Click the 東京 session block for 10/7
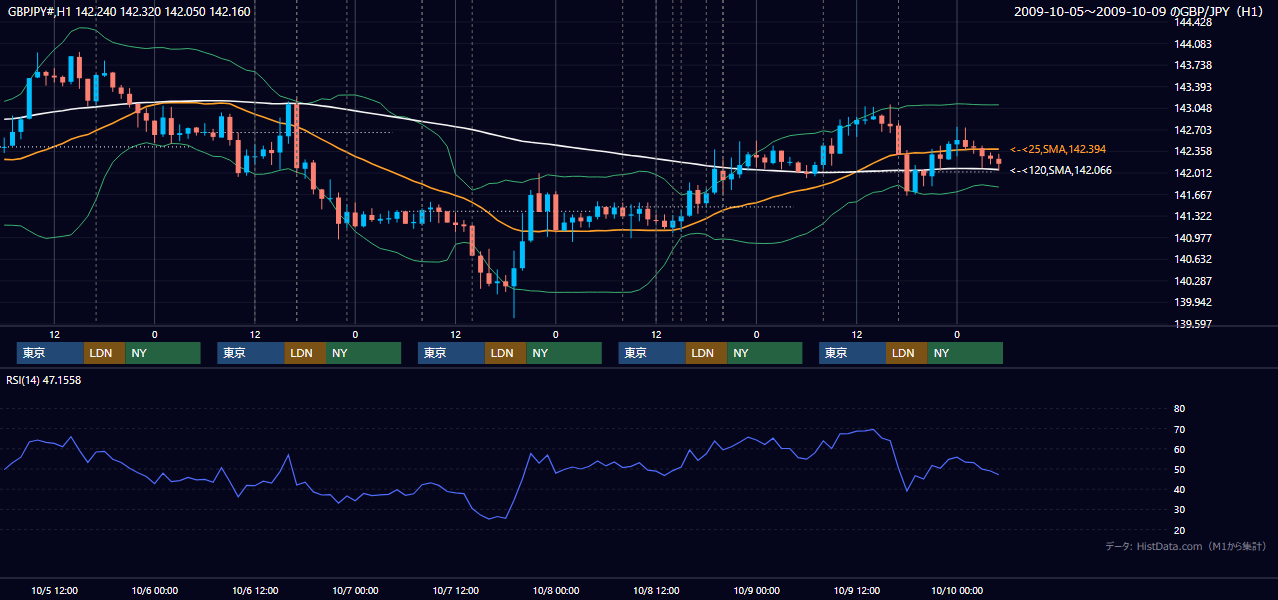Viewport: 1278px width, 600px height. coord(451,353)
